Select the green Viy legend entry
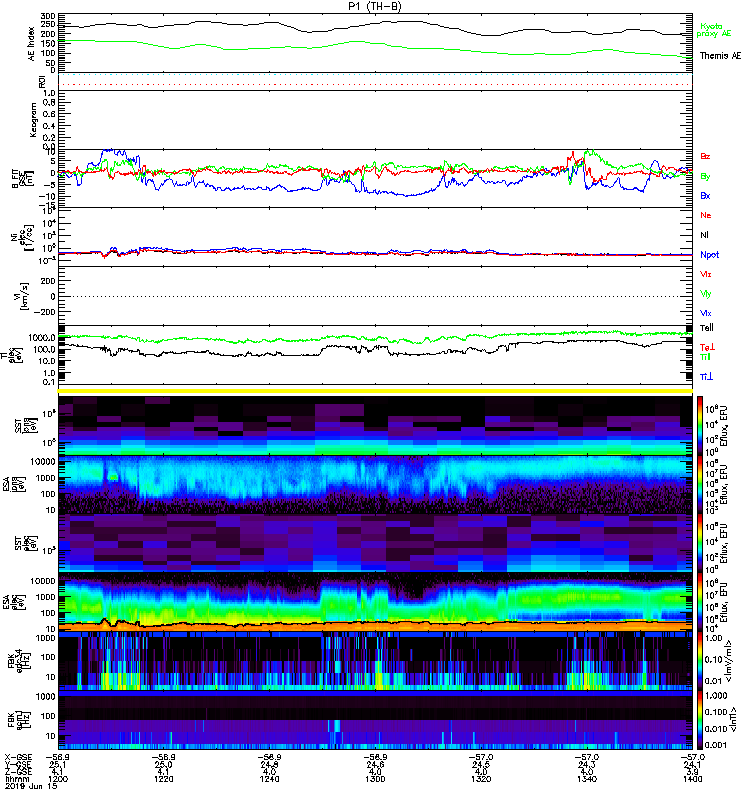Viewport: 750px width, 800px height. click(705, 294)
